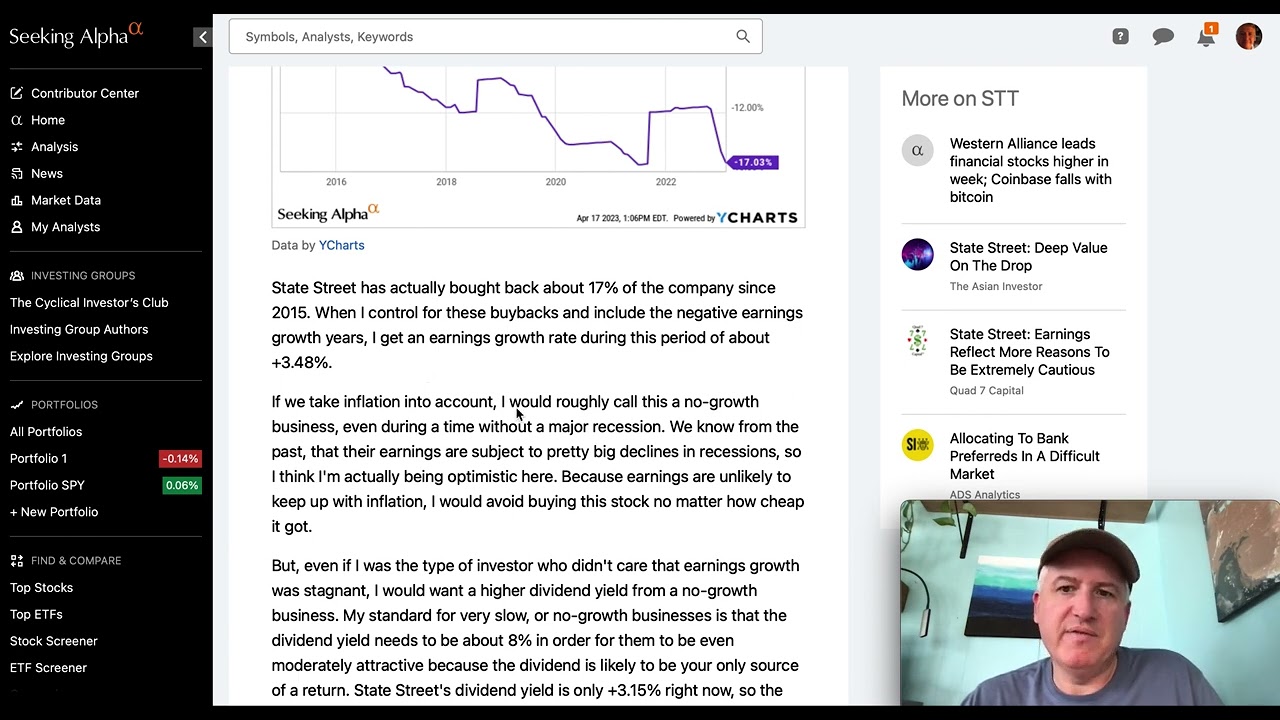Screen dimensions: 1280x720
Task: Click Quad 7 Capital author name
Action: (986, 390)
